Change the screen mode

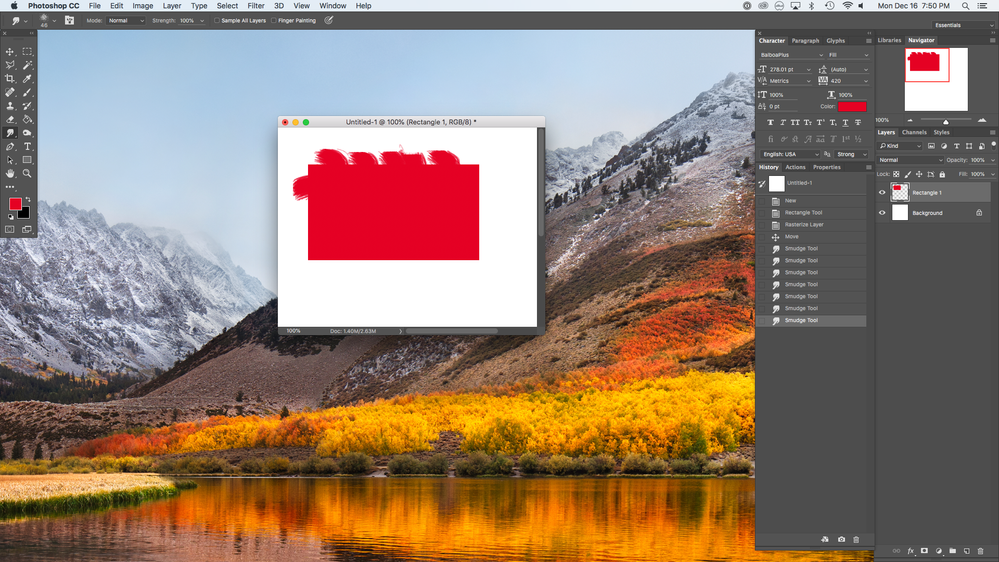[27, 229]
